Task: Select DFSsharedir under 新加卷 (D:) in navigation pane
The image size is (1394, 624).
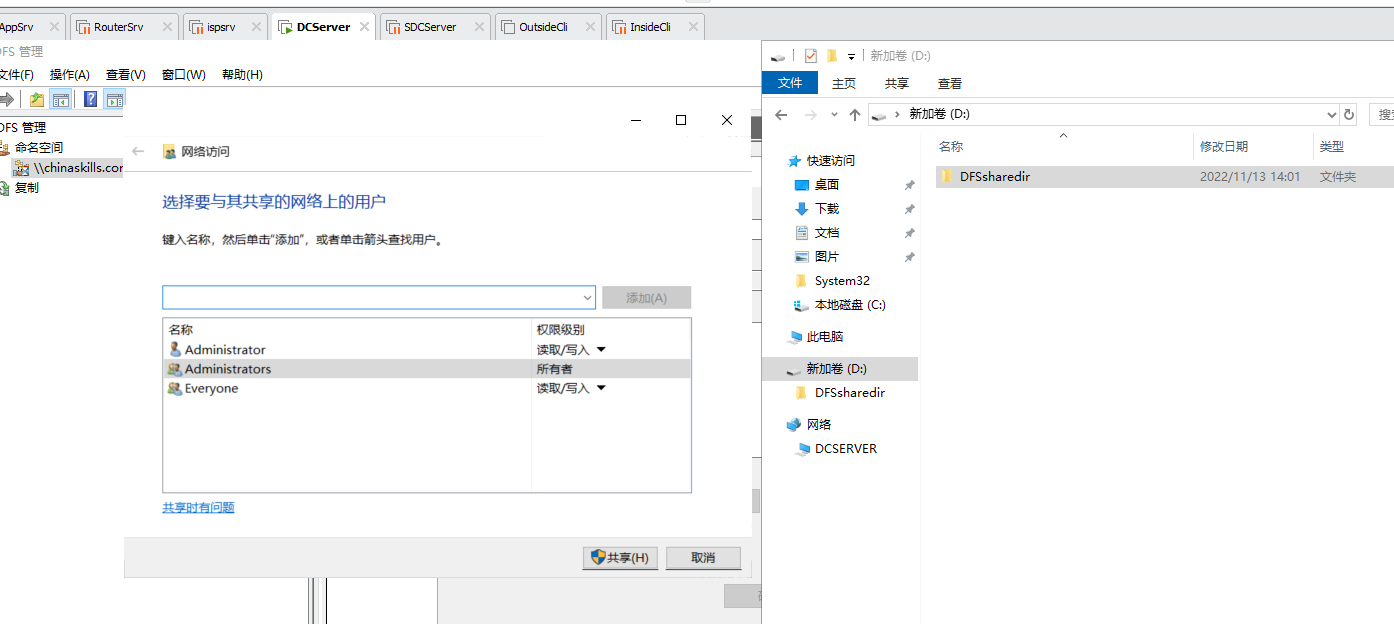Action: [849, 393]
